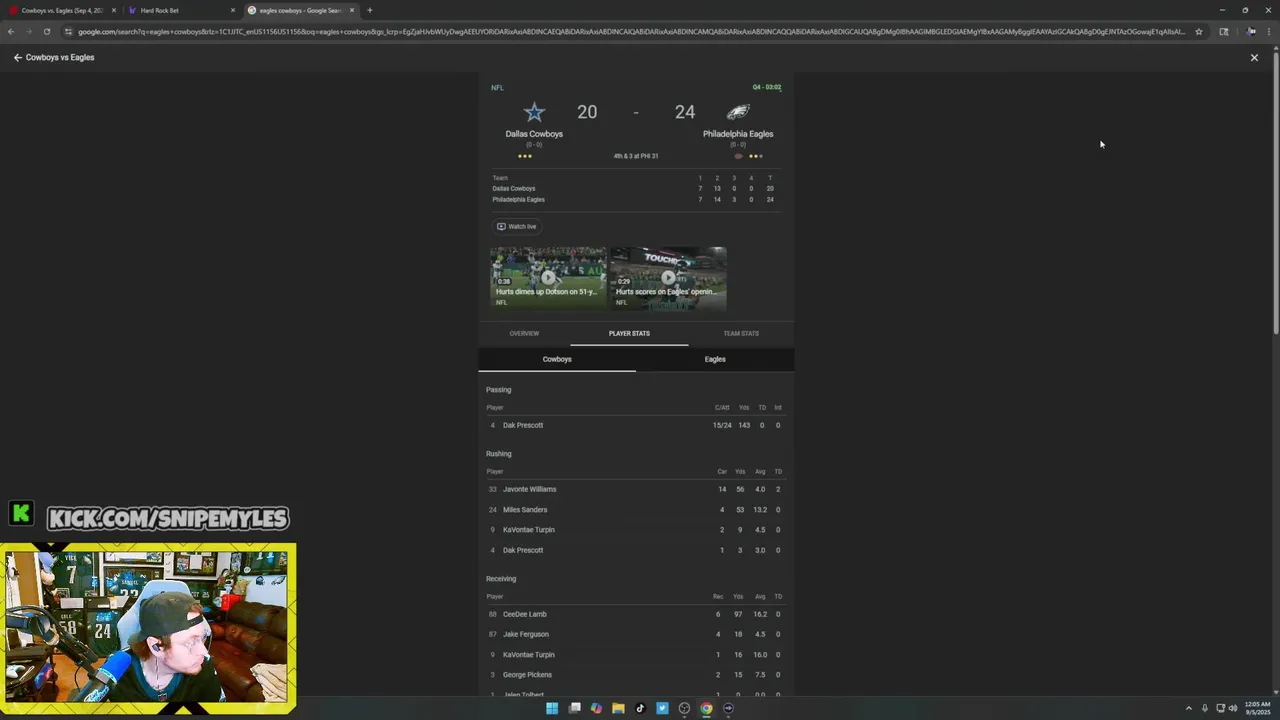Switch to the Overview tab
The image size is (1280, 720).
[524, 333]
